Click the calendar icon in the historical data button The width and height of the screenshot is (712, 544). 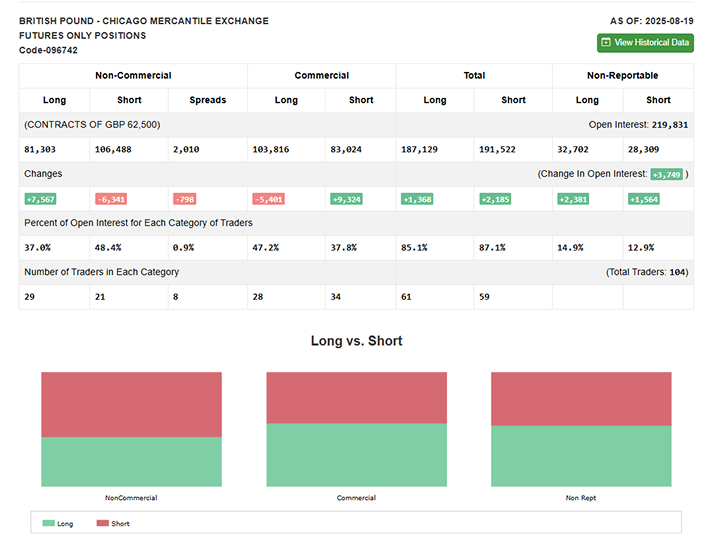[x=606, y=43]
